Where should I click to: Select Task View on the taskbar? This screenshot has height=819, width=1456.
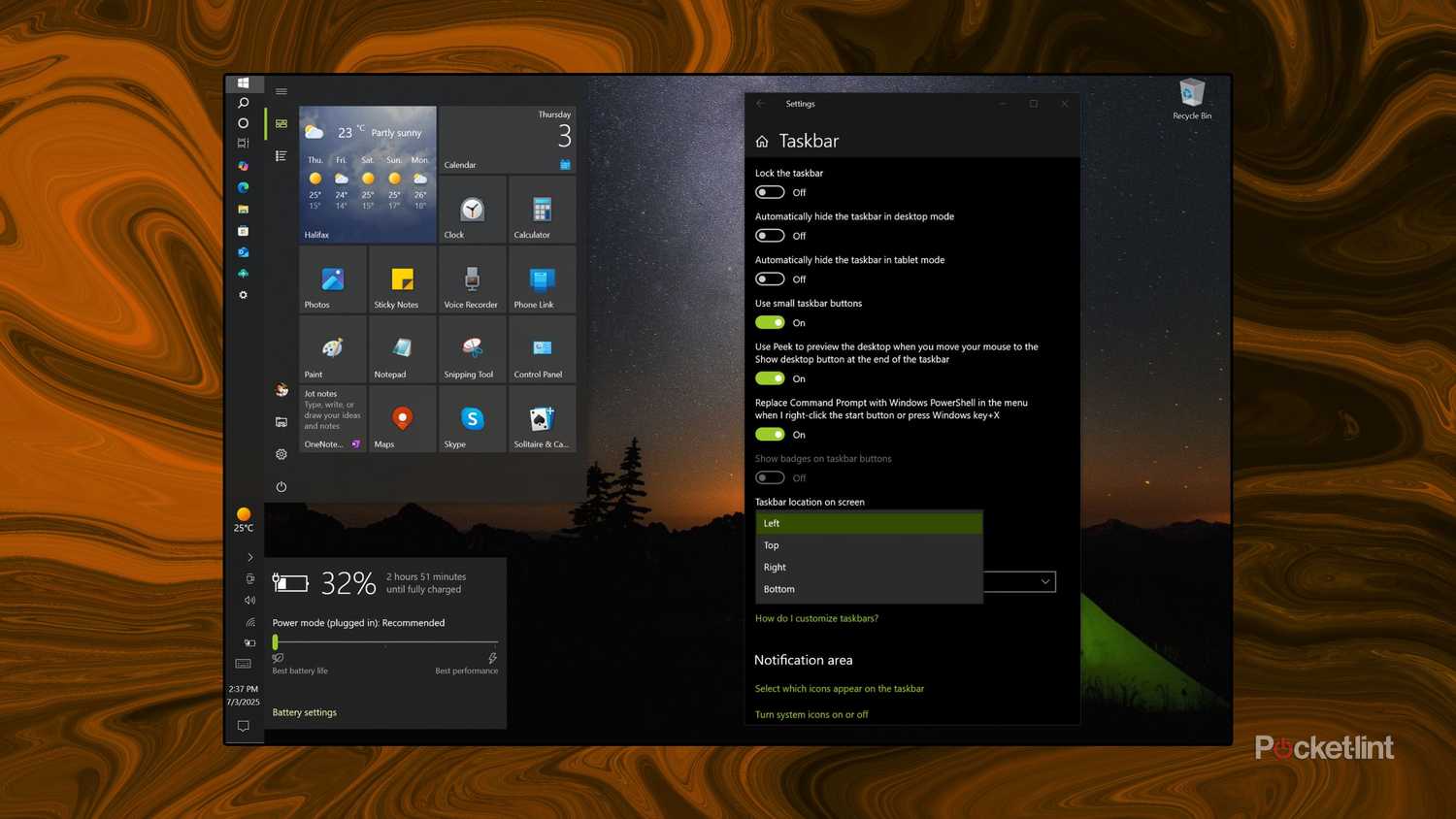(244, 143)
